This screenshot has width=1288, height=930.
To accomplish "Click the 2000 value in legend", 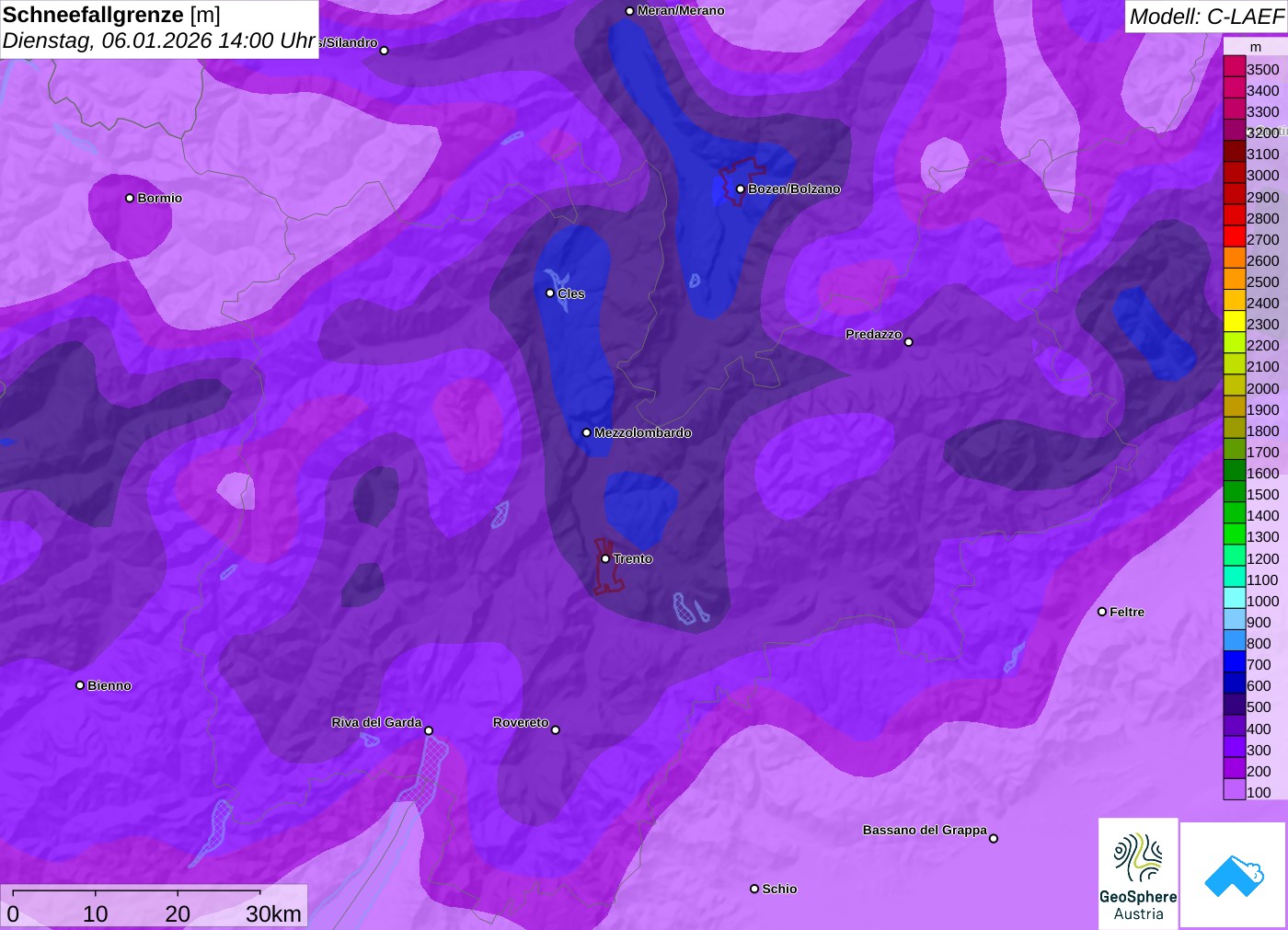I will (1262, 388).
